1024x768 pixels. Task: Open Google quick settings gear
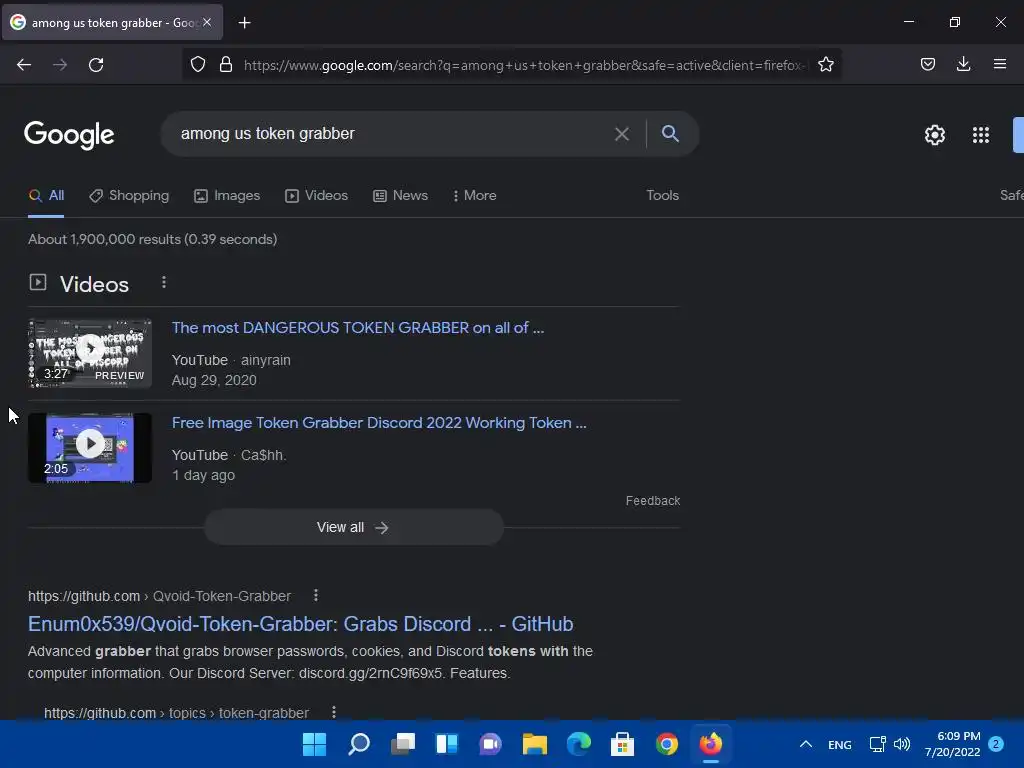[x=935, y=135]
